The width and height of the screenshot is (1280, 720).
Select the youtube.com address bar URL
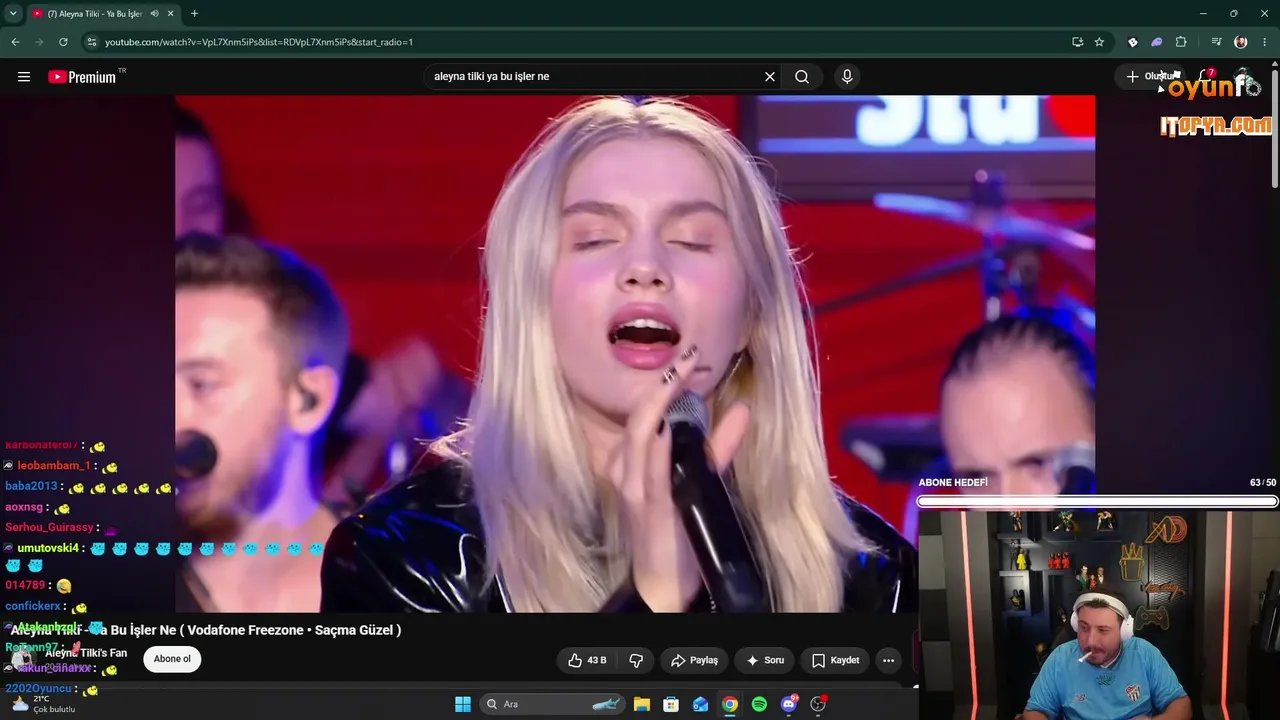point(259,42)
